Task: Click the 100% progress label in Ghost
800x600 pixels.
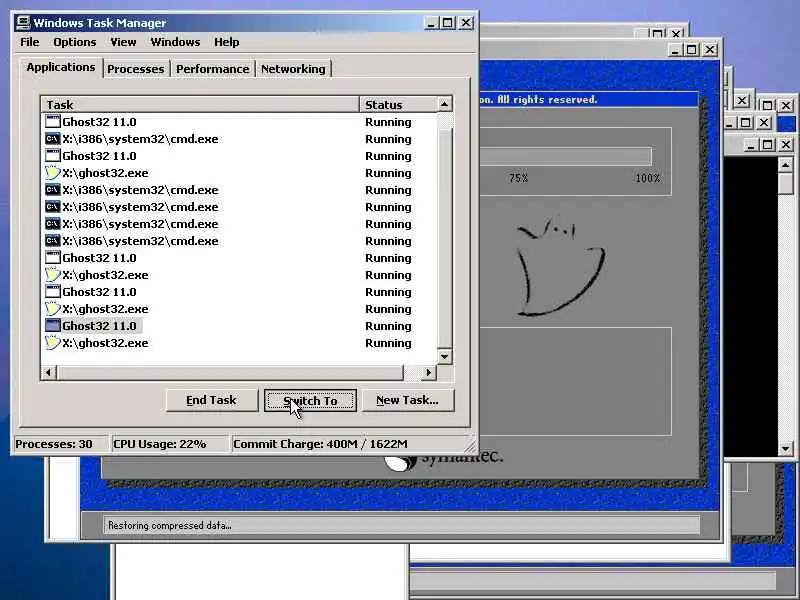Action: pyautogui.click(x=648, y=178)
